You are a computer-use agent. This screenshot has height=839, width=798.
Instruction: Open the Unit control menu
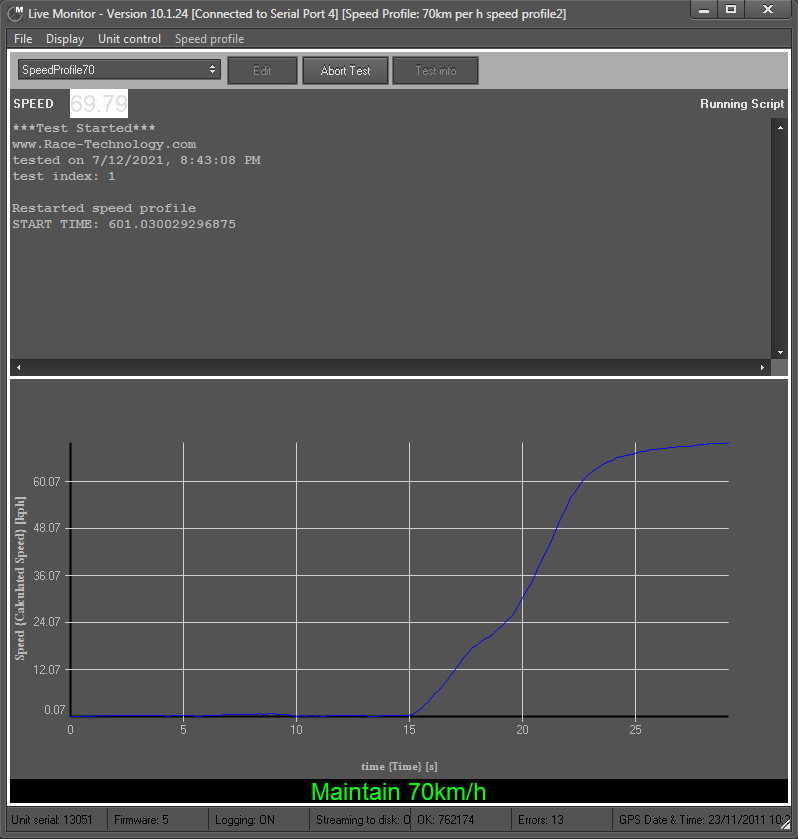click(129, 39)
